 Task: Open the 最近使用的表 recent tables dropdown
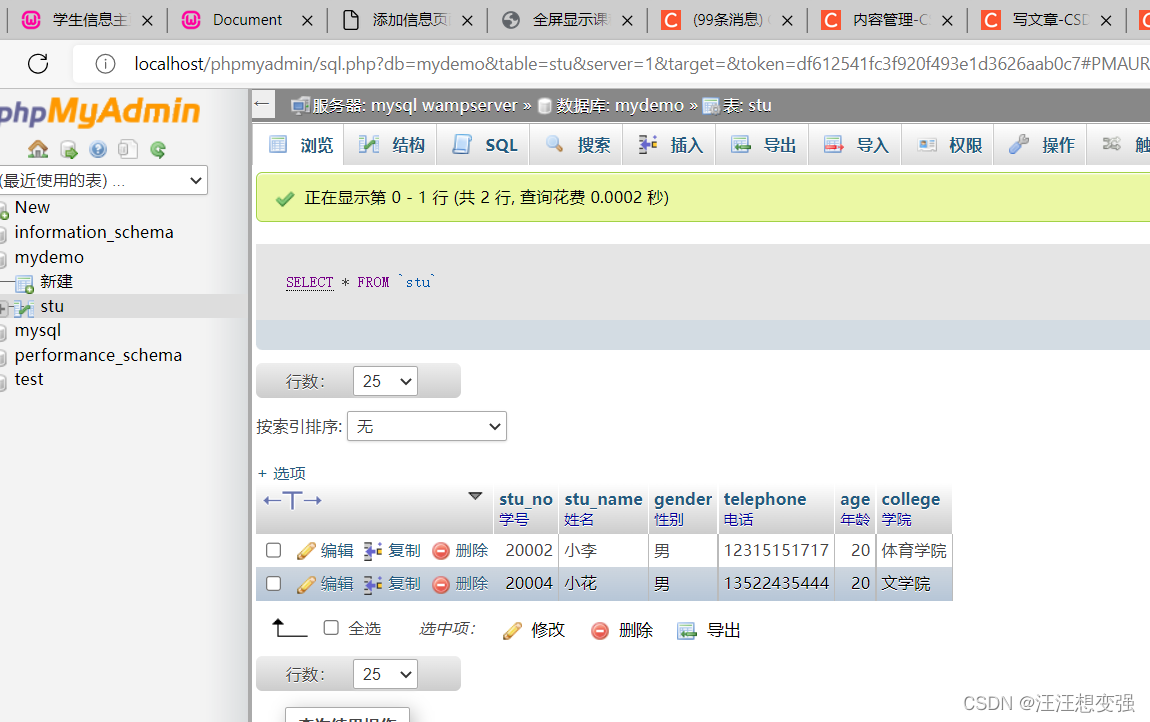tap(103, 180)
